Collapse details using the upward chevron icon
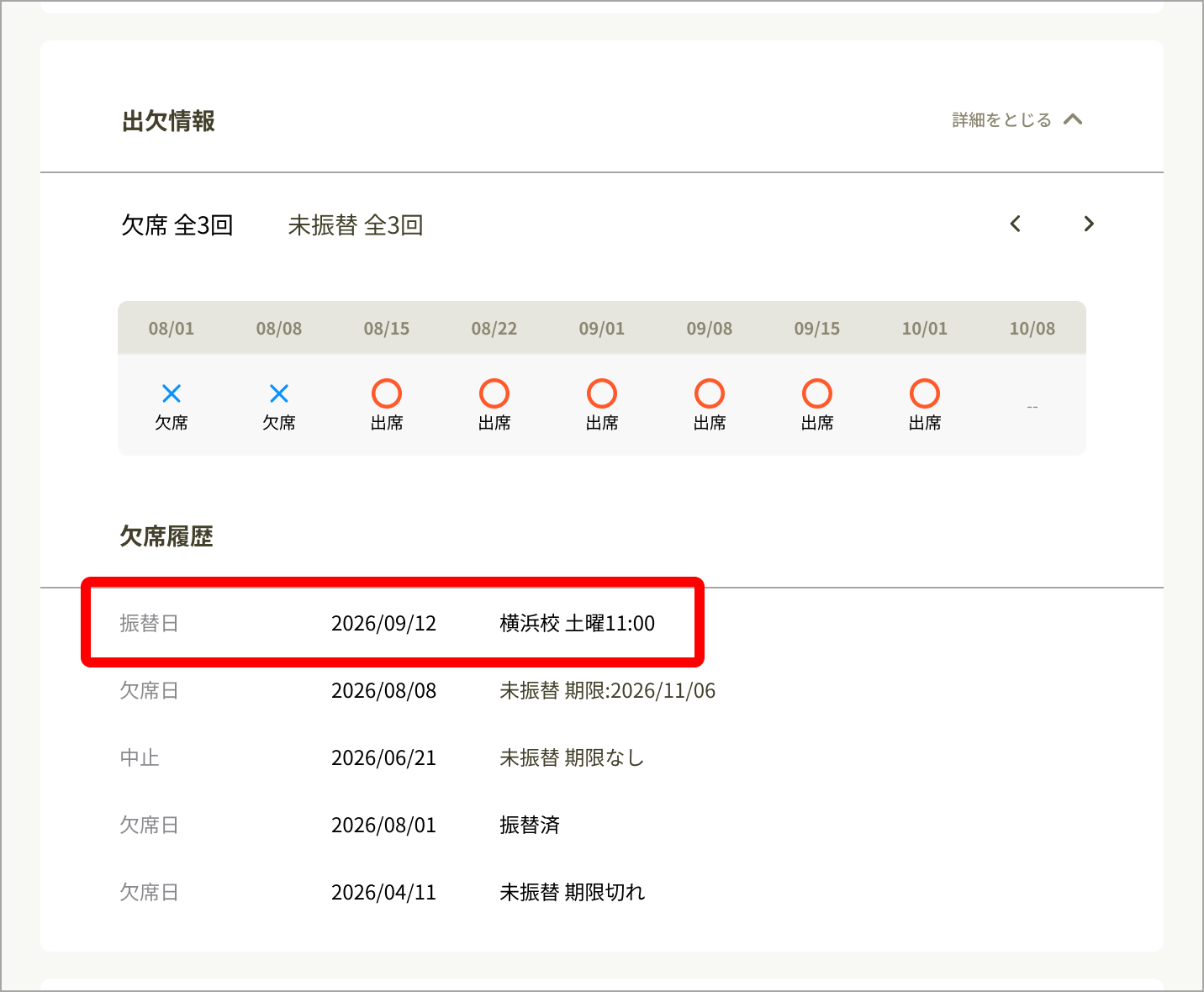 click(1073, 119)
